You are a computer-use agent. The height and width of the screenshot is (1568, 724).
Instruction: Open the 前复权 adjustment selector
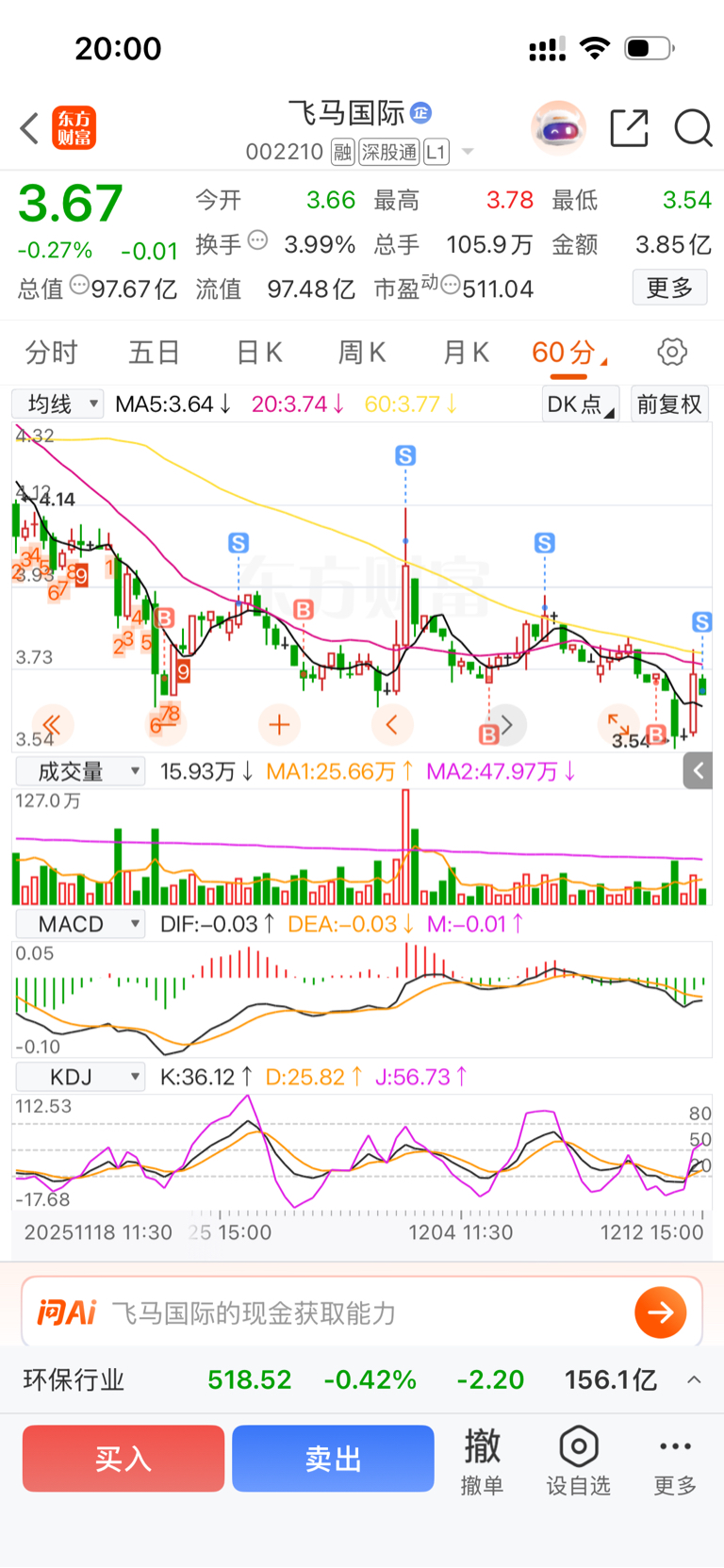coord(669,404)
